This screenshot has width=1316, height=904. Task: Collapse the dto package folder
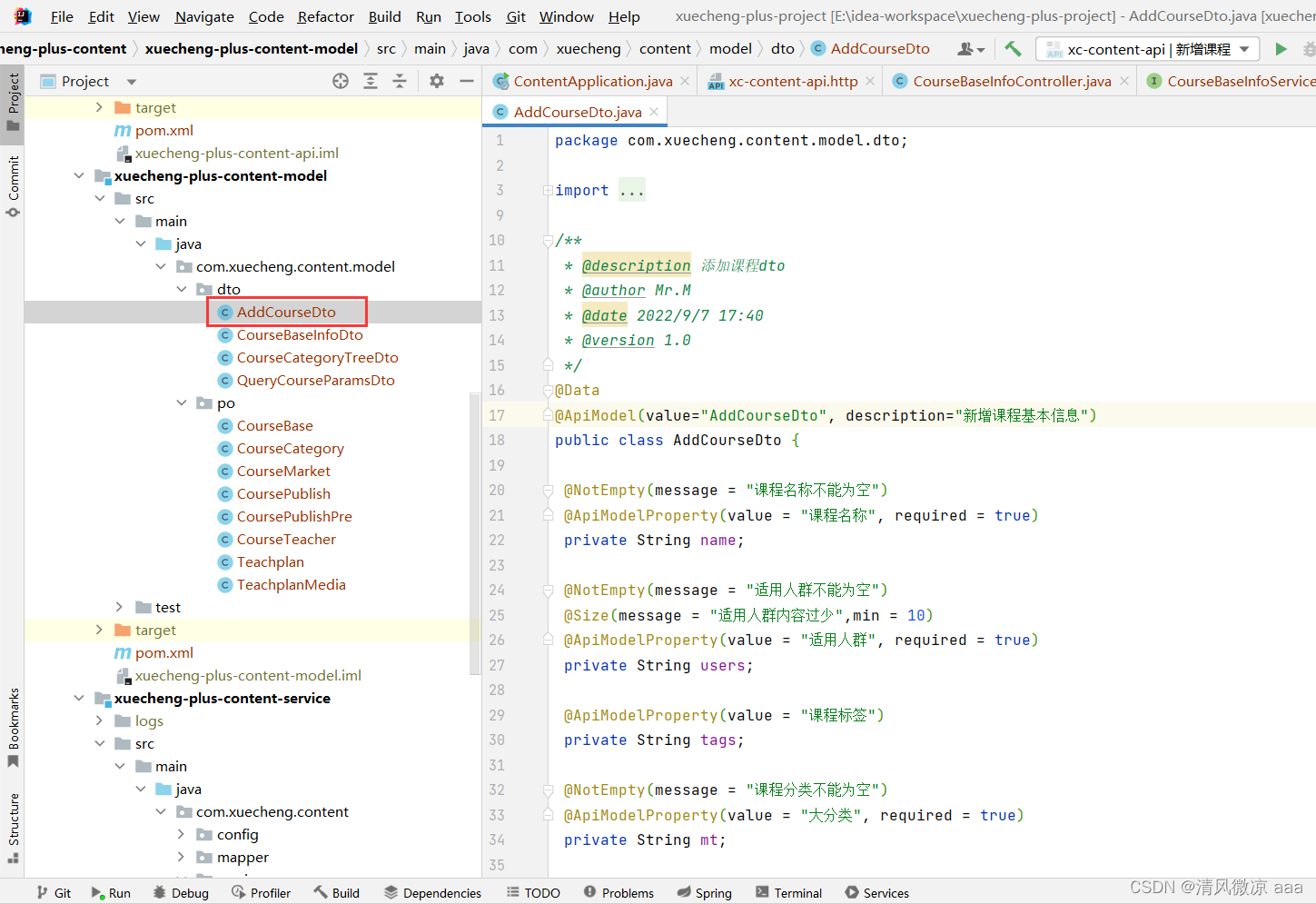[x=182, y=290]
